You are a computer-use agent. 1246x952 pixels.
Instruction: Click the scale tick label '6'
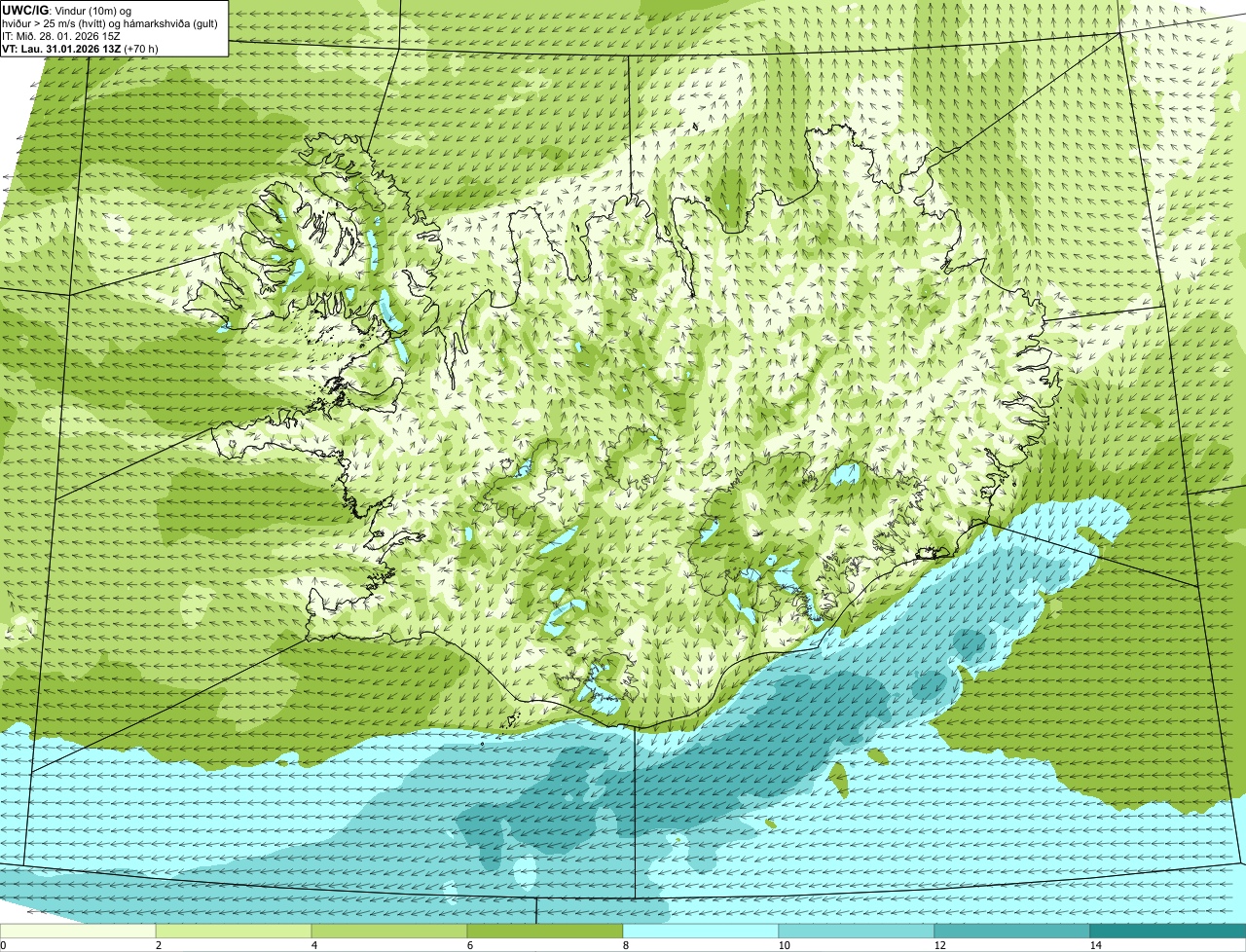(470, 945)
